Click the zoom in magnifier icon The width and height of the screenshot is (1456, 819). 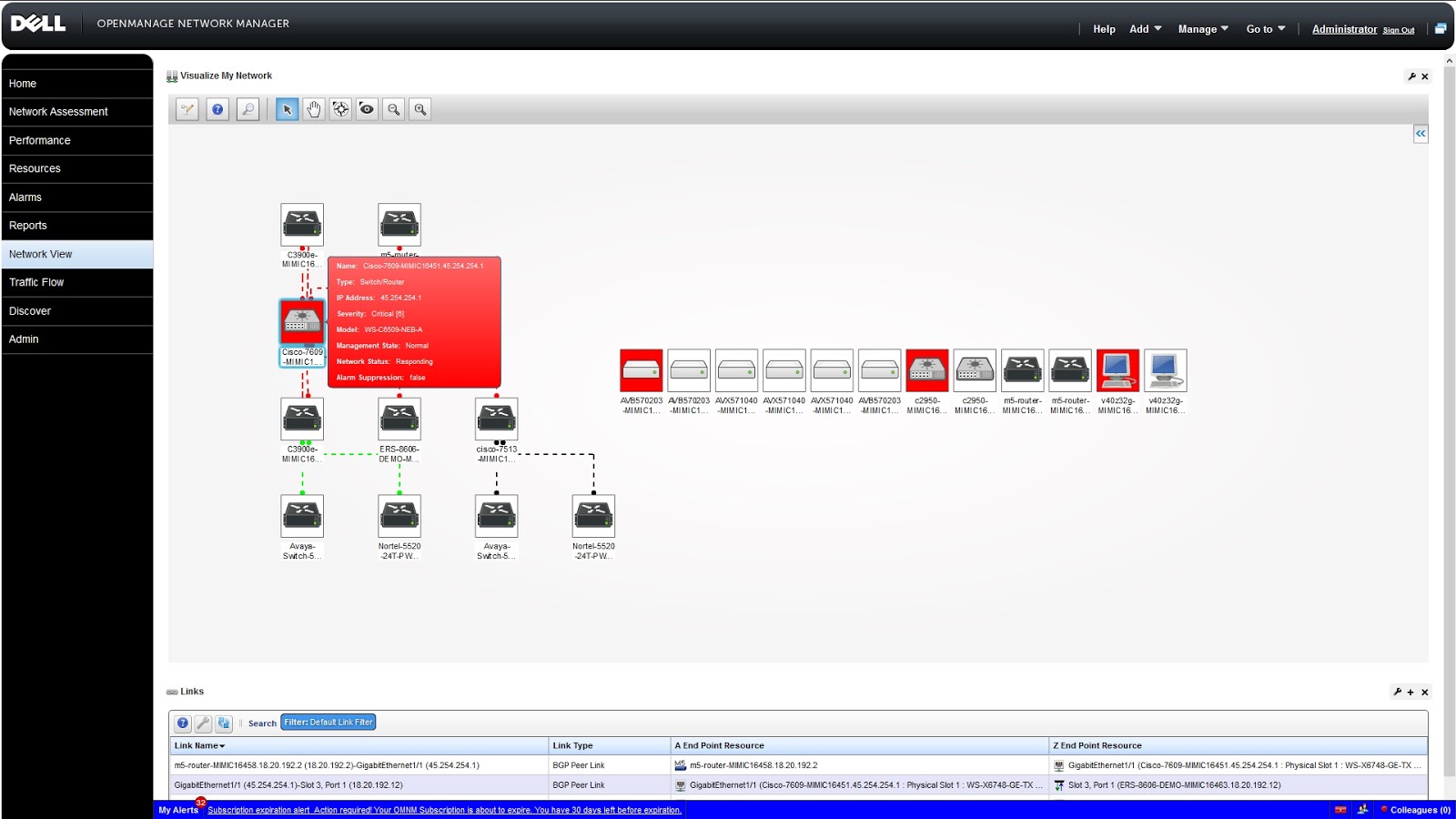420,109
